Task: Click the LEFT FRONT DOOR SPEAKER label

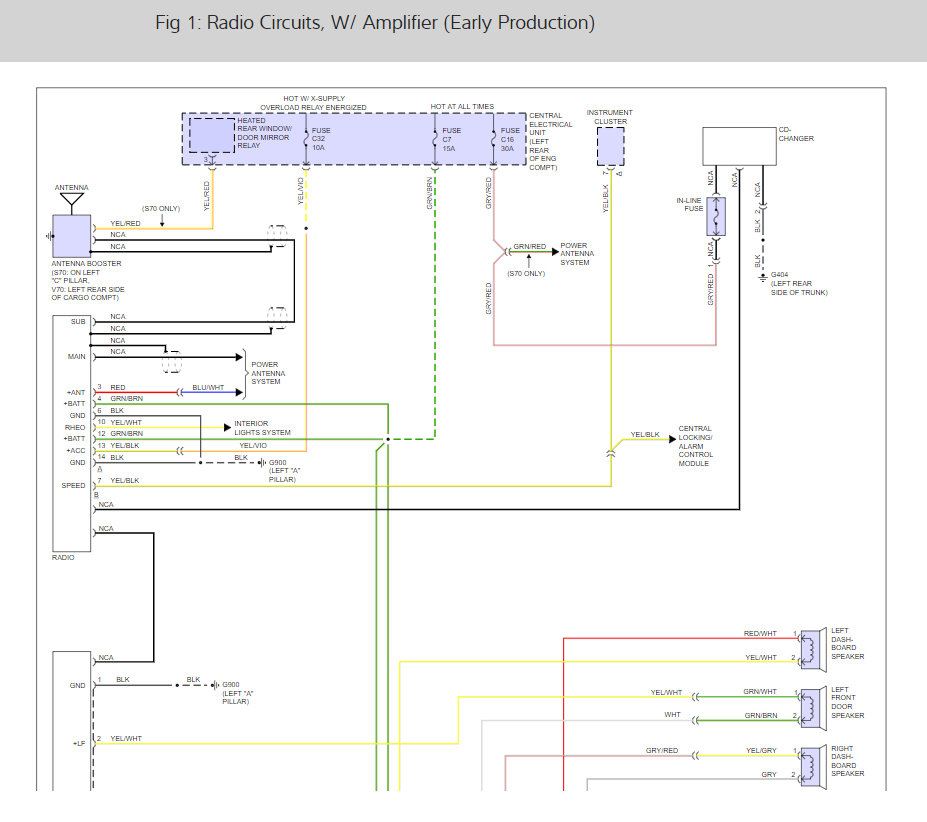Action: [847, 703]
